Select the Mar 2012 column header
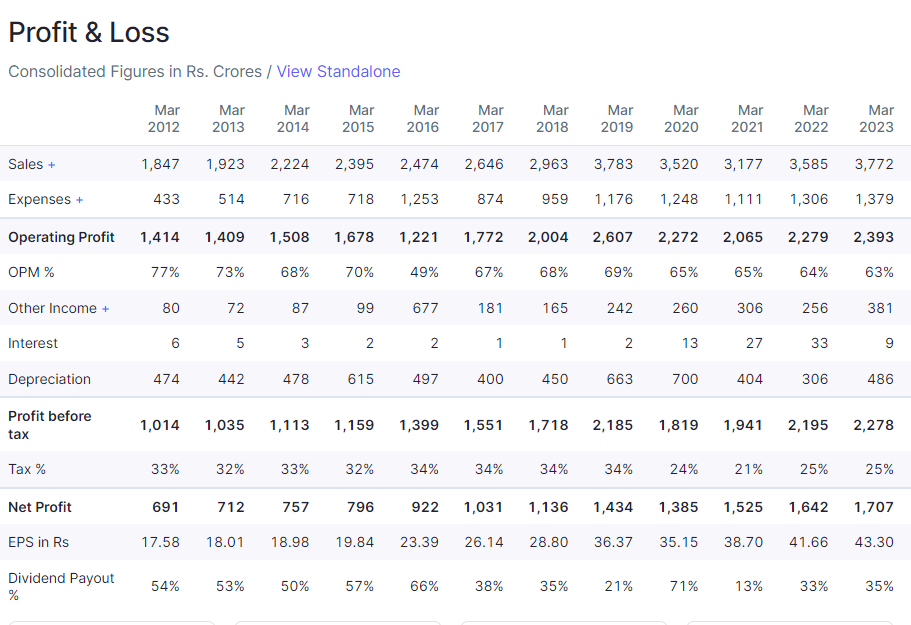 click(x=164, y=118)
